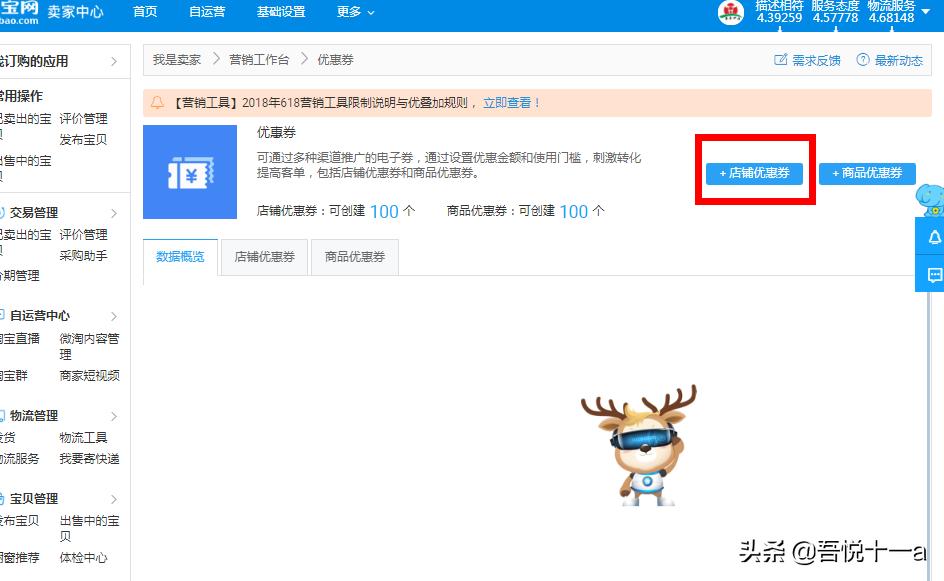
Task: Click the 店铺优惠券 可创建 100 count
Action: pos(384,211)
